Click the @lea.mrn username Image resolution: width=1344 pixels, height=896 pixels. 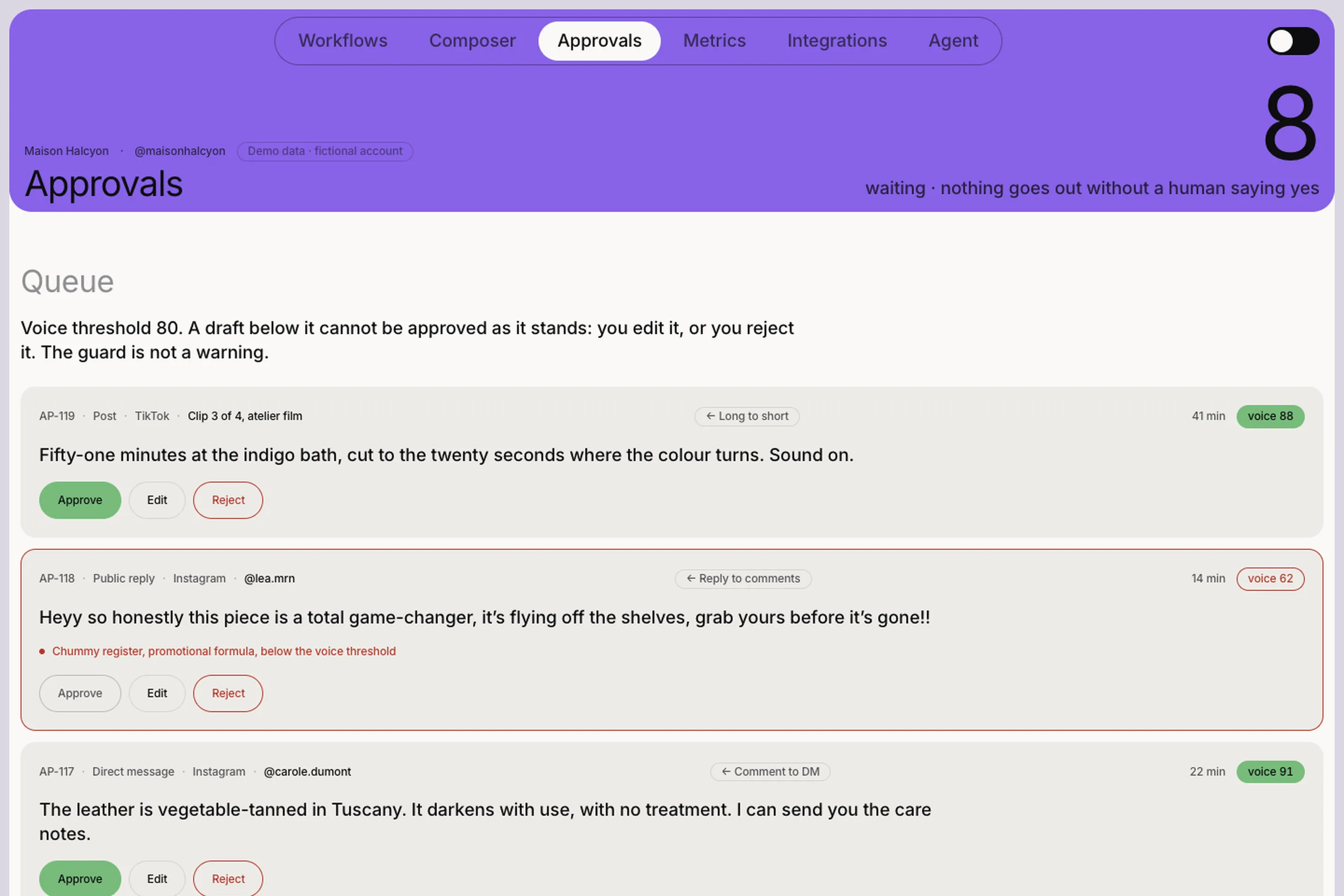(x=269, y=578)
